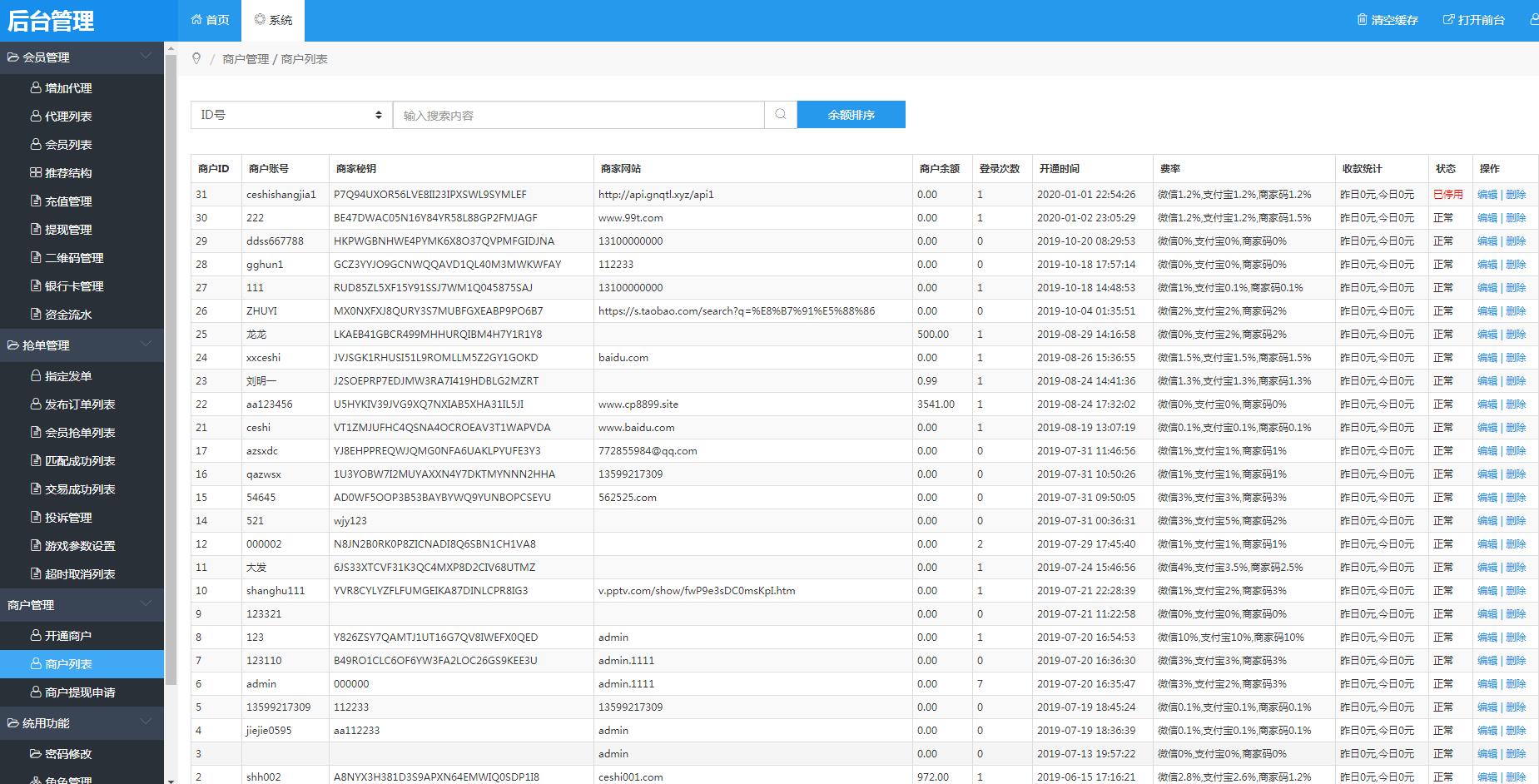
Task: Open 超时取消列表 in the sidebar
Action: click(82, 573)
